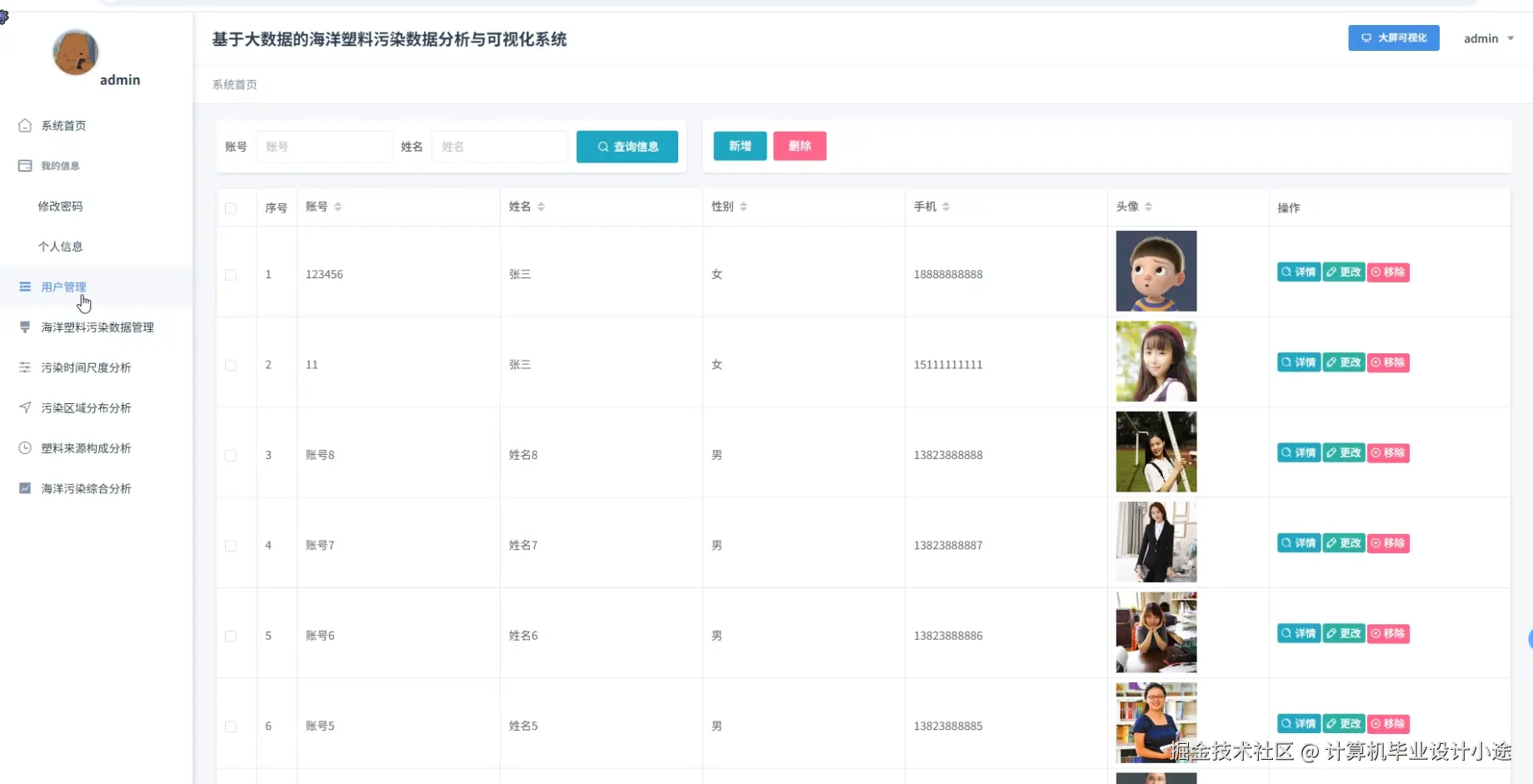
Task: Click 移除 for account 11
Action: [1389, 362]
